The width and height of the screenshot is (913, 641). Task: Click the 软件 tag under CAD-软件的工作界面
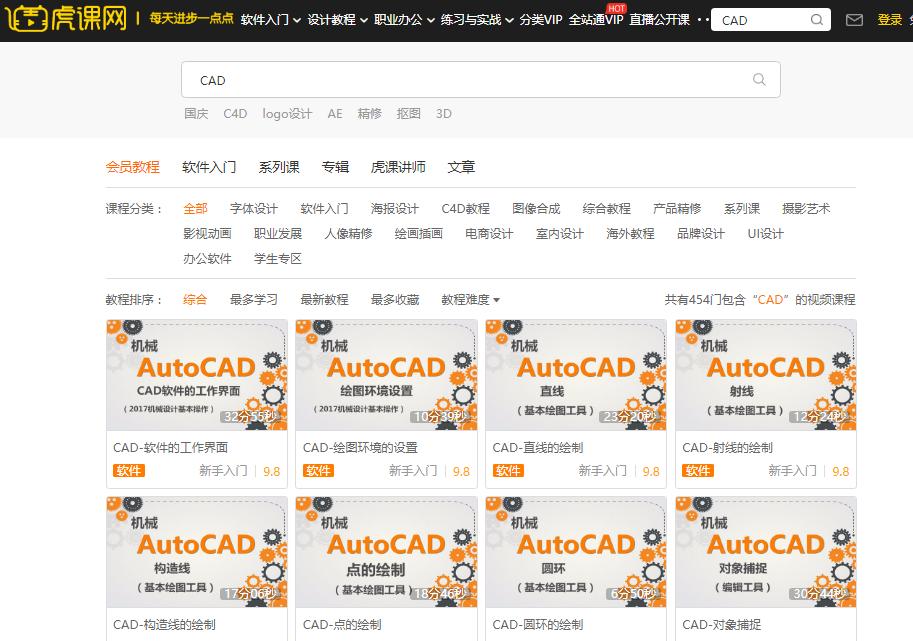pos(128,470)
